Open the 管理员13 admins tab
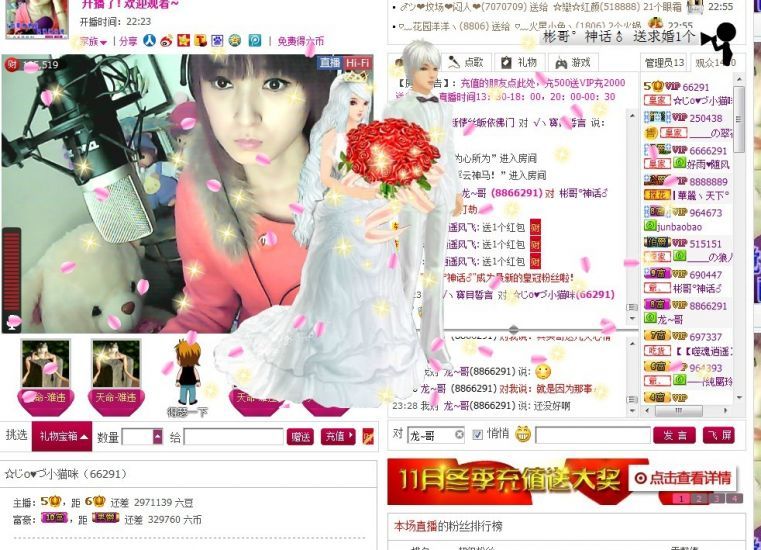Screen dimensions: 761x550 pos(664,63)
